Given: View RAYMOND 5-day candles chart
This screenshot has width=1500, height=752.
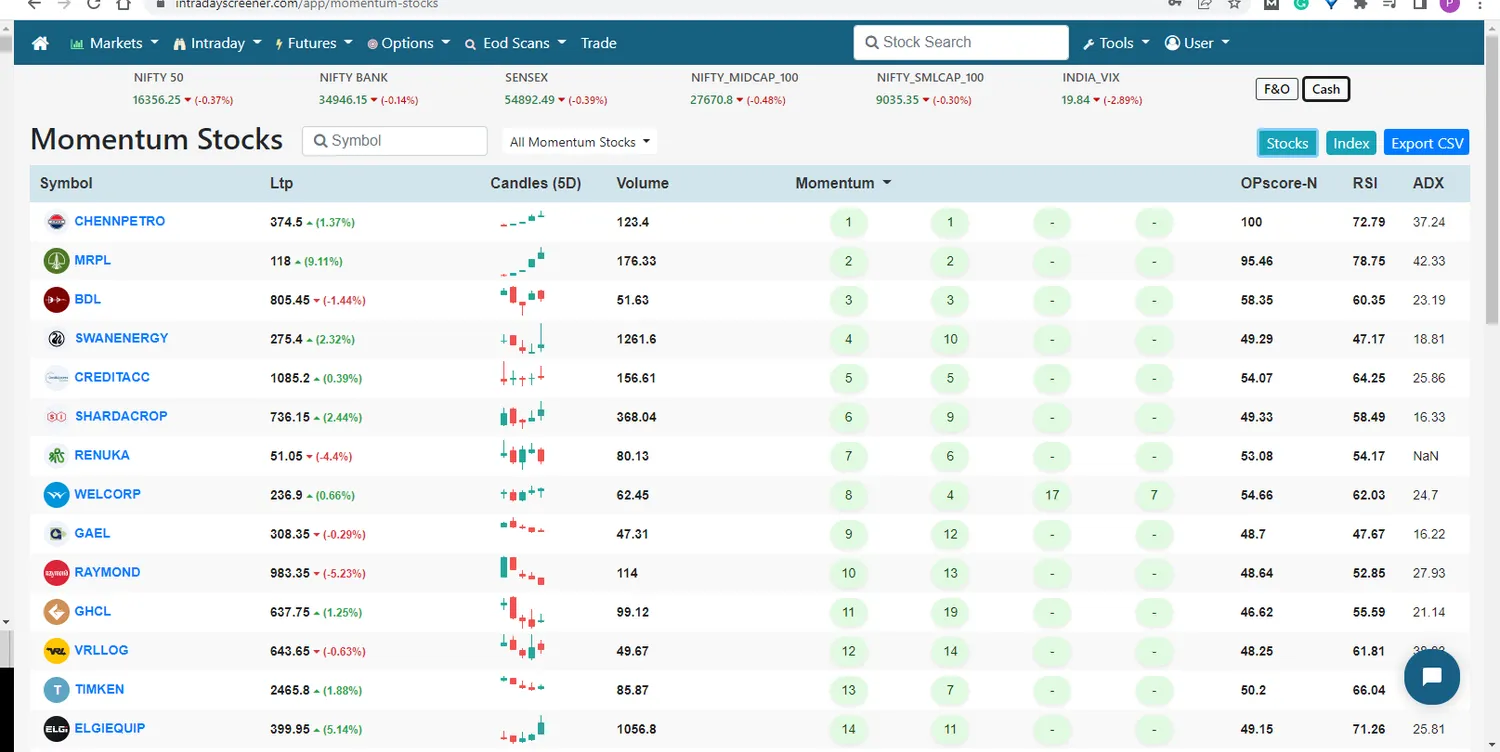Looking at the screenshot, I should click(522, 573).
